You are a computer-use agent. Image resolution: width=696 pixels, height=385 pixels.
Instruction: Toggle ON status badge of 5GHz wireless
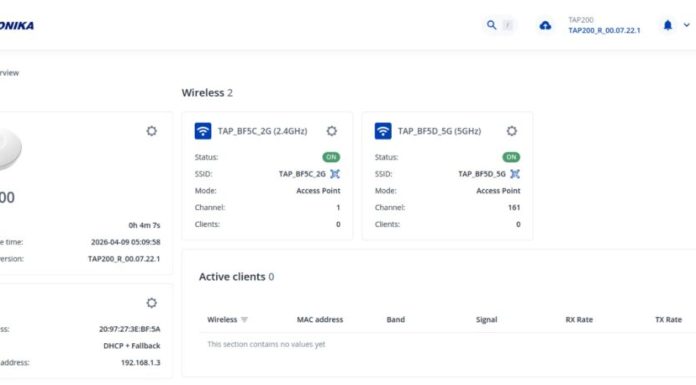pyautogui.click(x=511, y=157)
